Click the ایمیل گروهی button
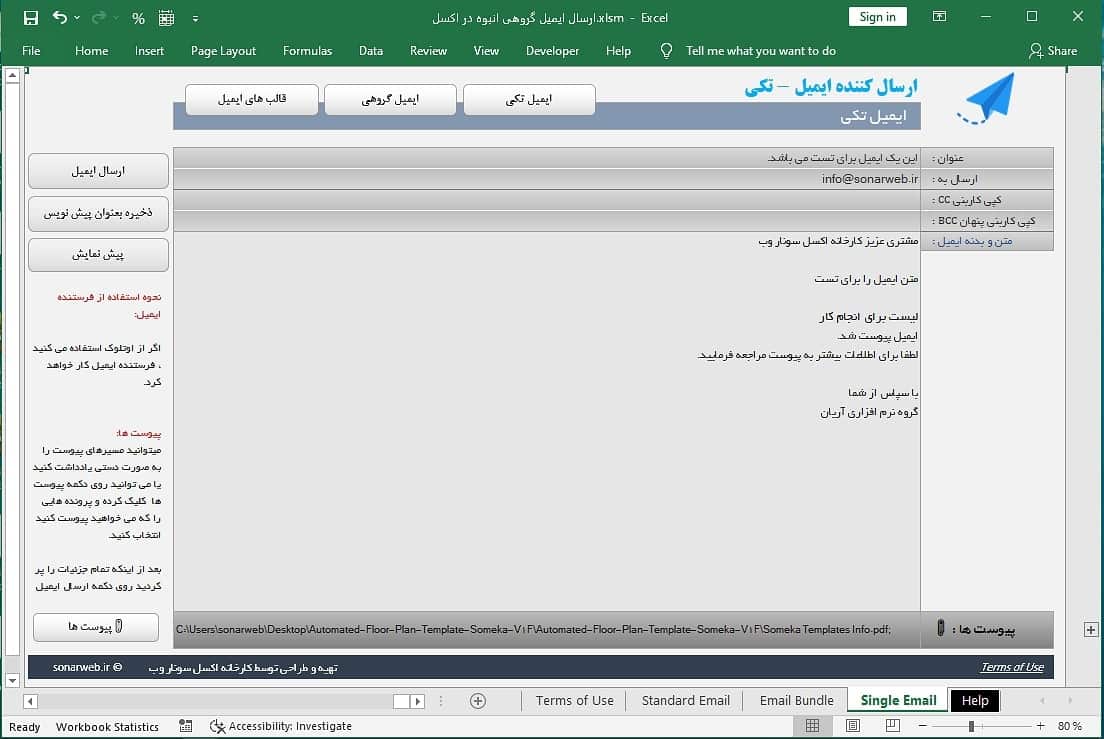1104x739 pixels. tap(390, 99)
